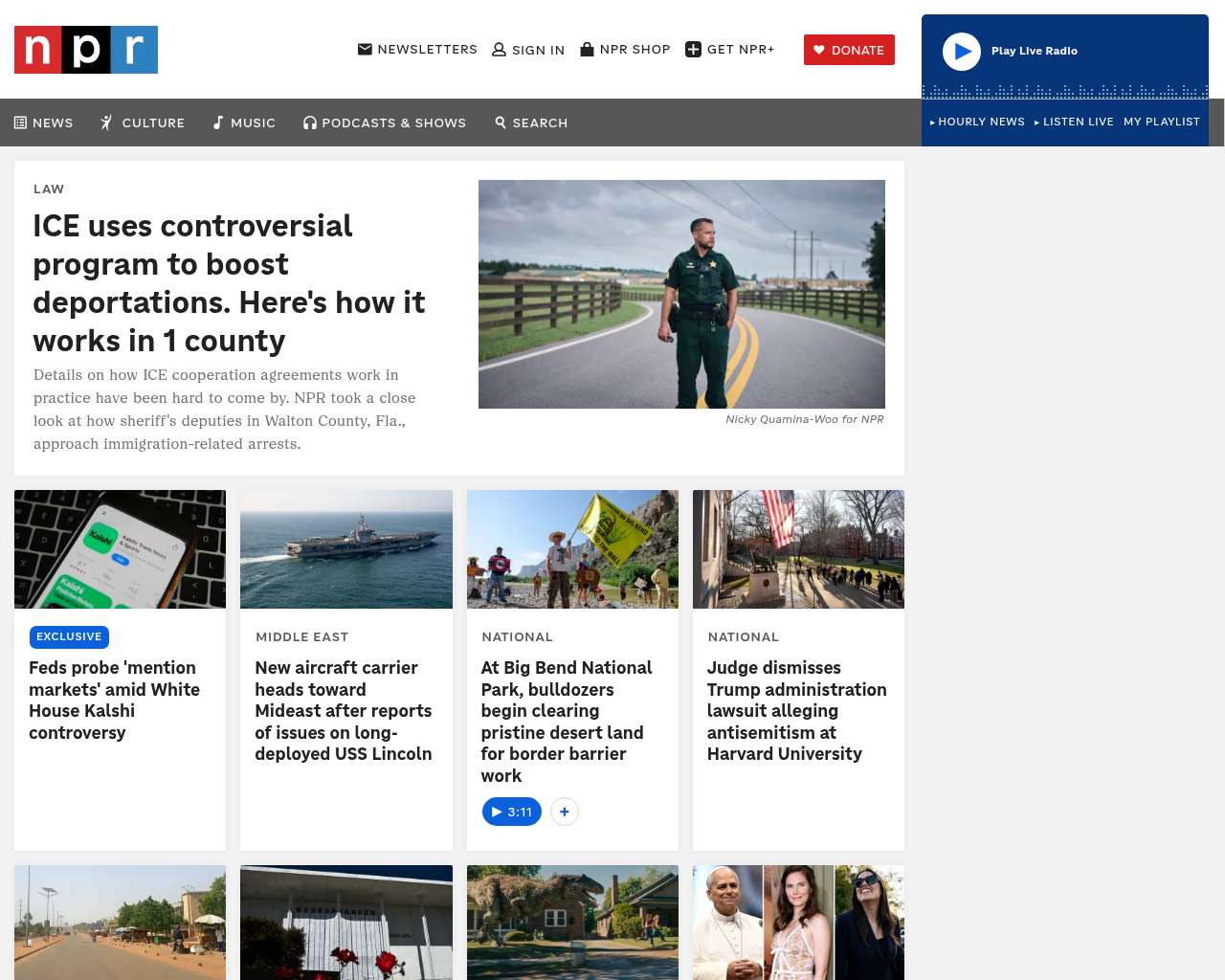Click the Get NPR+ link
Screen dimensions: 1225x980
pos(730,49)
